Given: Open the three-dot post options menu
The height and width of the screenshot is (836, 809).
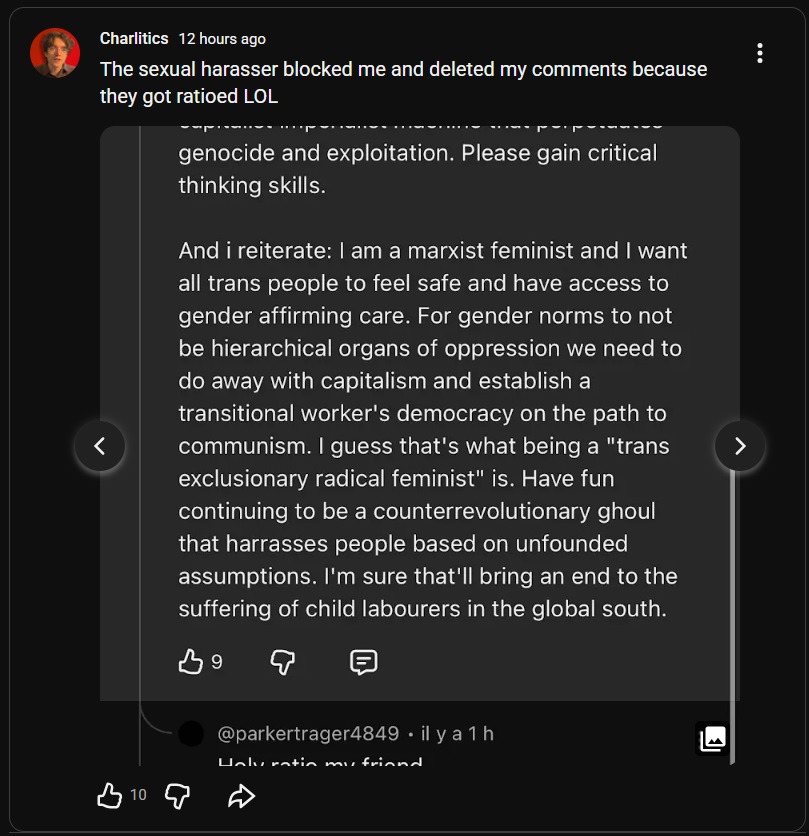Looking at the screenshot, I should click(x=760, y=53).
